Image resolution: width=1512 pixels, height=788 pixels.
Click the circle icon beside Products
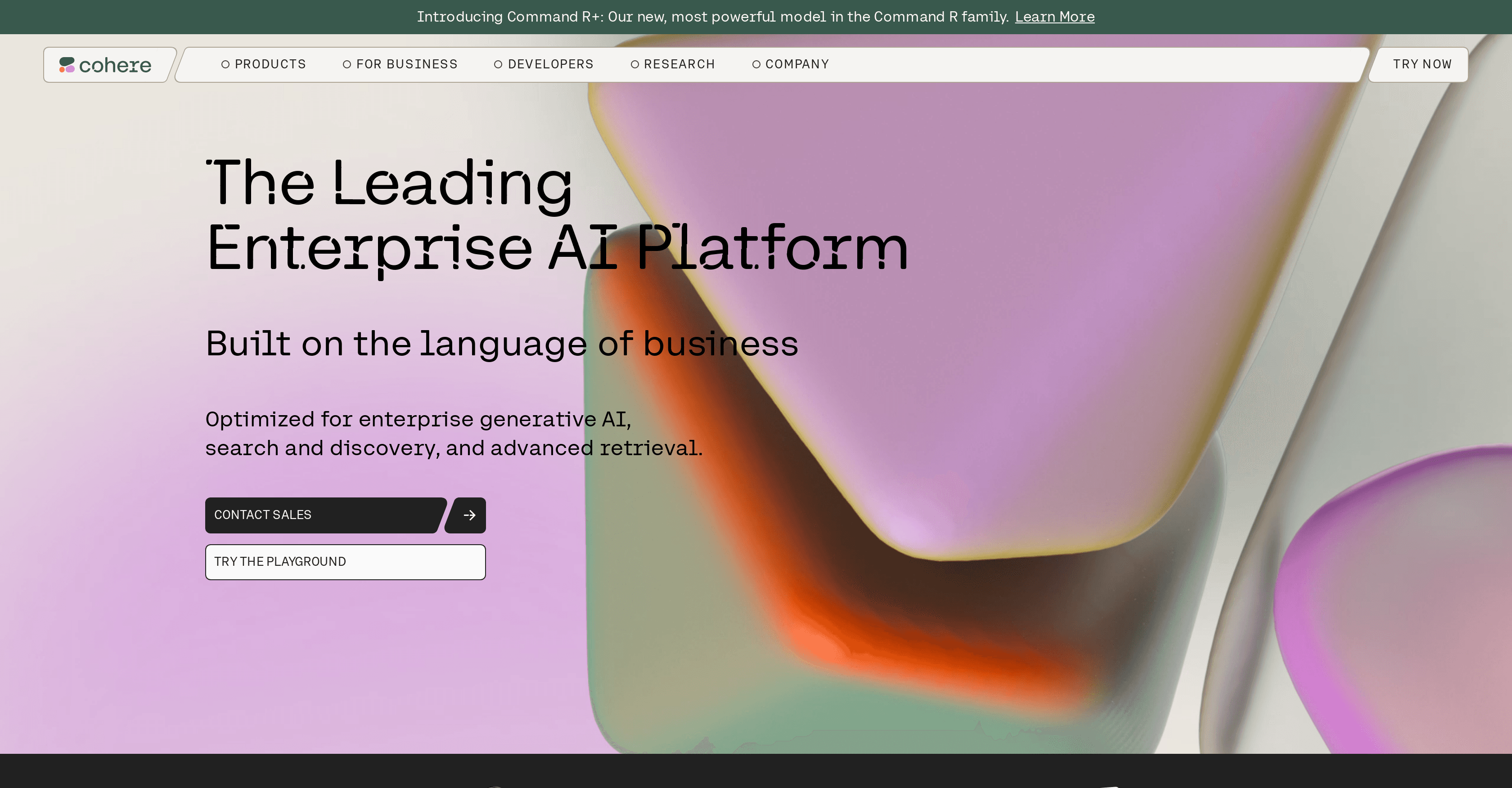(225, 64)
